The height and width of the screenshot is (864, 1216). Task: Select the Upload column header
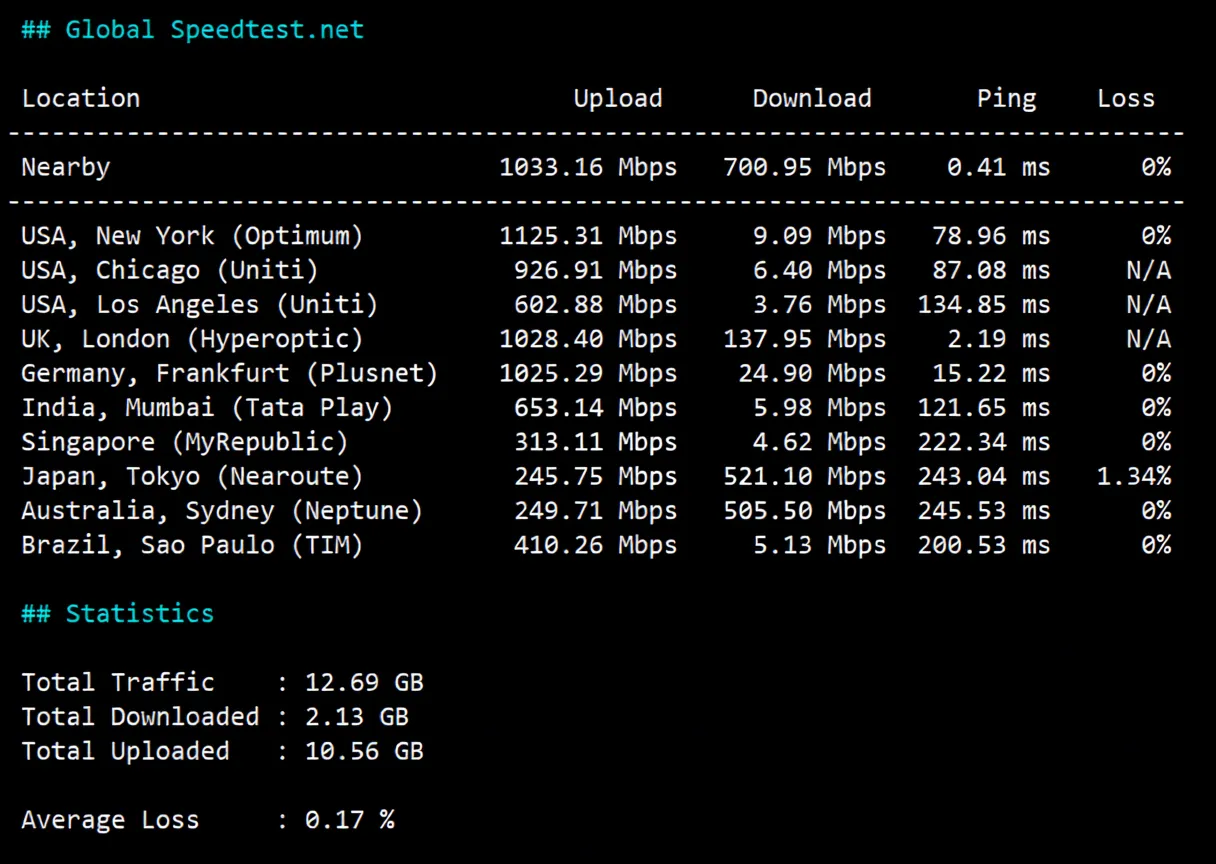617,98
